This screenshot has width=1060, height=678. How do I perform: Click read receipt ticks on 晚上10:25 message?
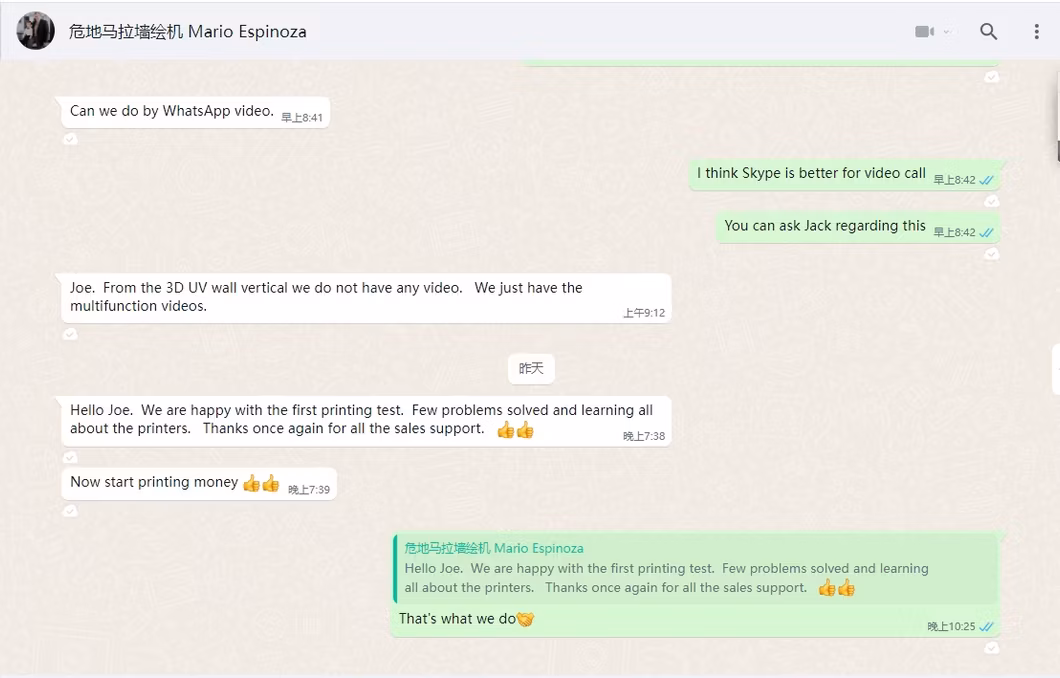click(986, 627)
